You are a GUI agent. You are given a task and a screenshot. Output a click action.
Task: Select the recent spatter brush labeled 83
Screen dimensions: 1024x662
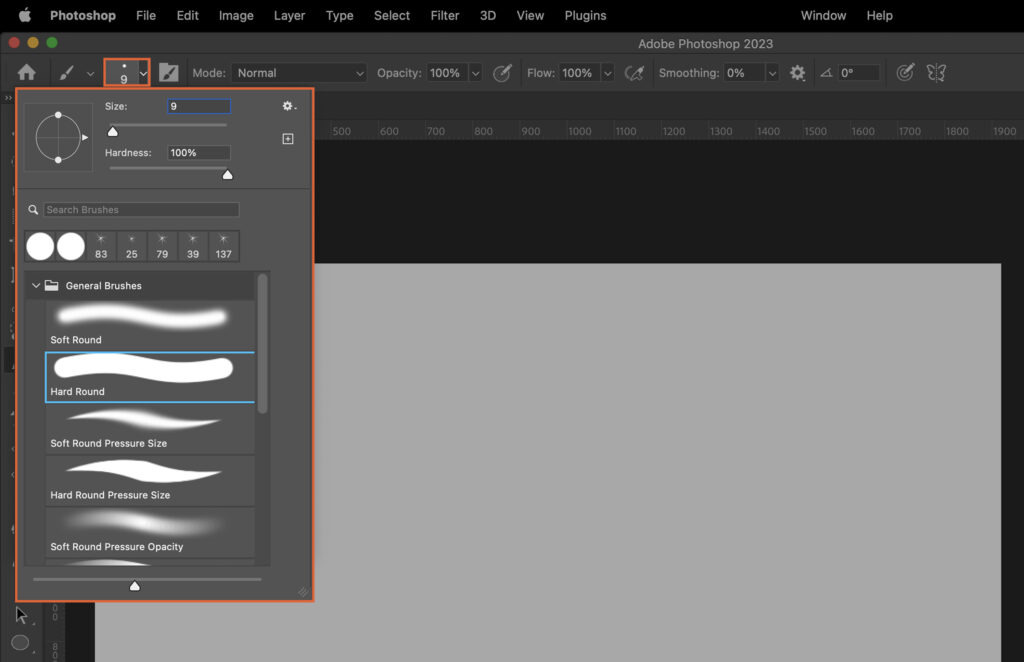click(100, 246)
